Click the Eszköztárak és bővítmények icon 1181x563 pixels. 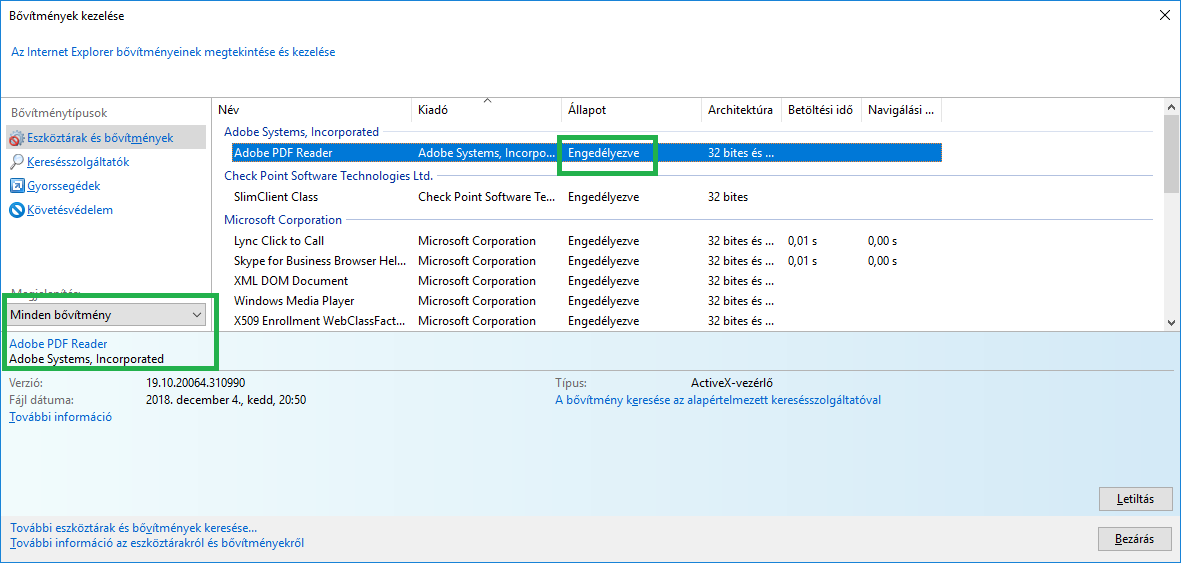(17, 138)
